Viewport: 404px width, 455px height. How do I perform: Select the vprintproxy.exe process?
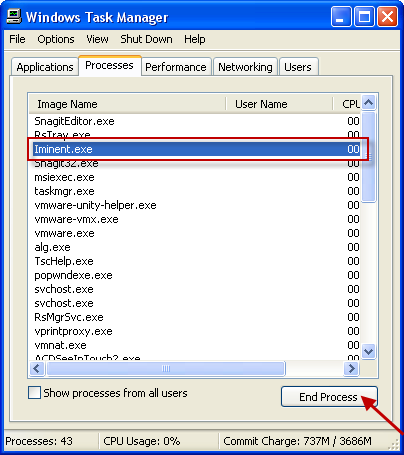click(x=196, y=331)
